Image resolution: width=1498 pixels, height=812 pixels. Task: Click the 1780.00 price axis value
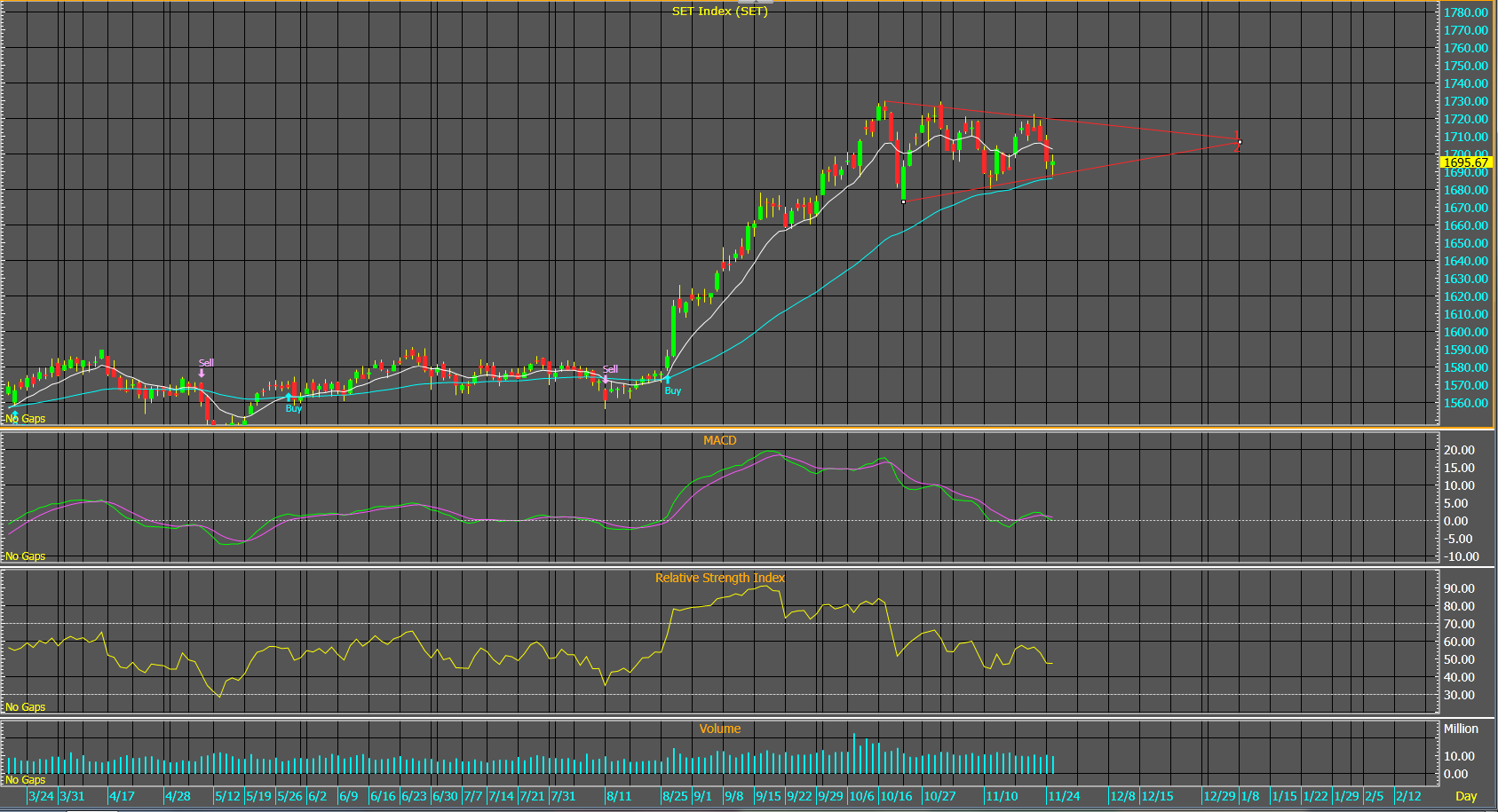click(x=1465, y=12)
